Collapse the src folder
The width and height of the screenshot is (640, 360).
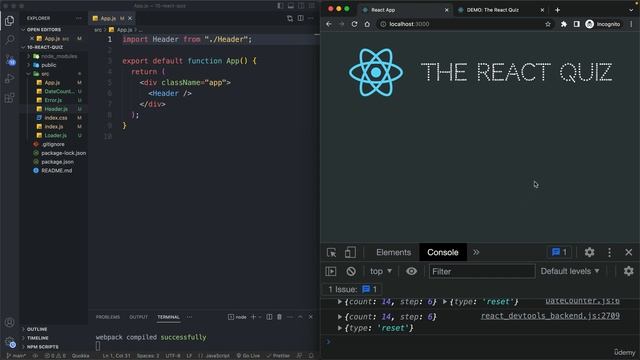click(x=45, y=74)
